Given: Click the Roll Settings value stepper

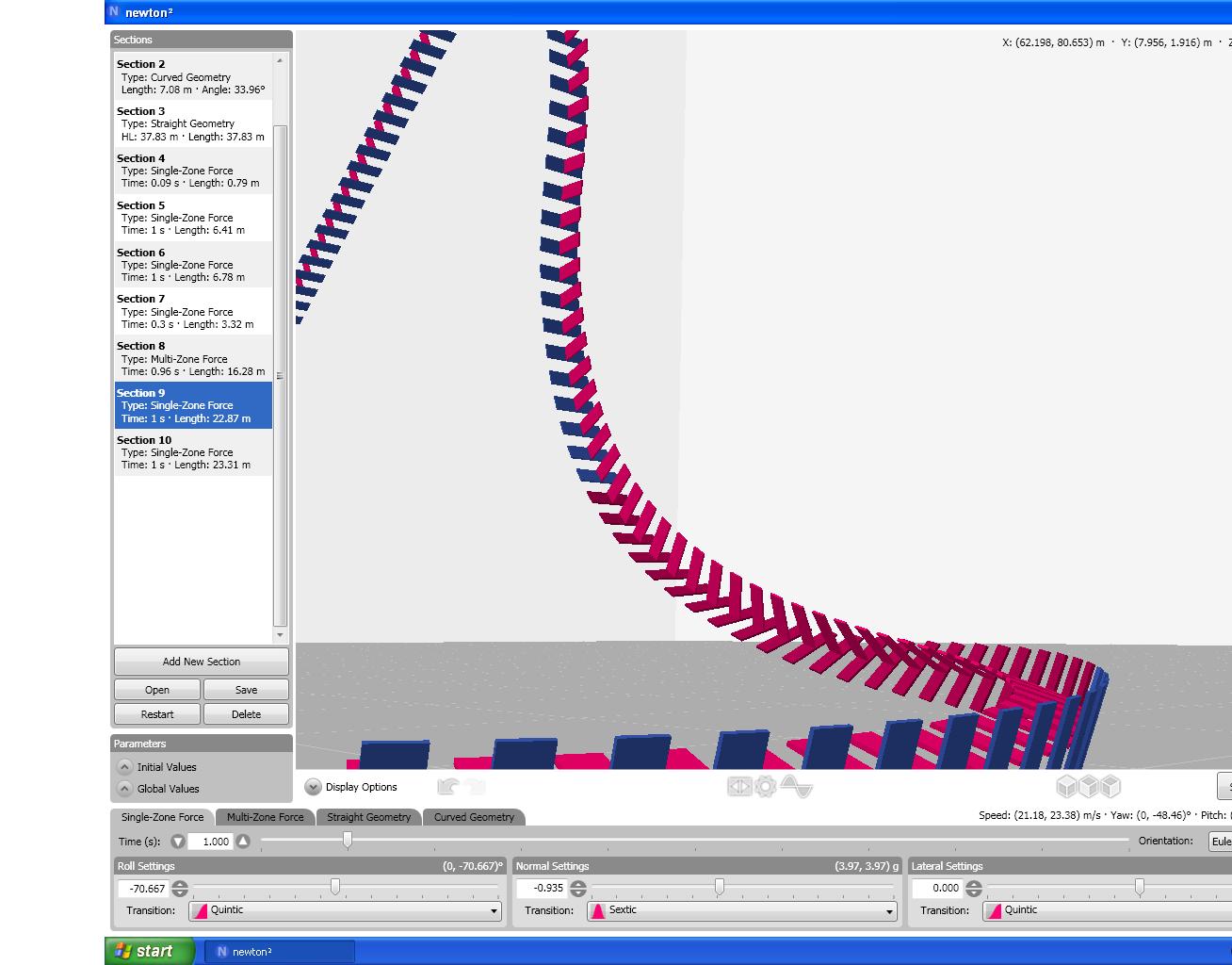Looking at the screenshot, I should coord(180,889).
